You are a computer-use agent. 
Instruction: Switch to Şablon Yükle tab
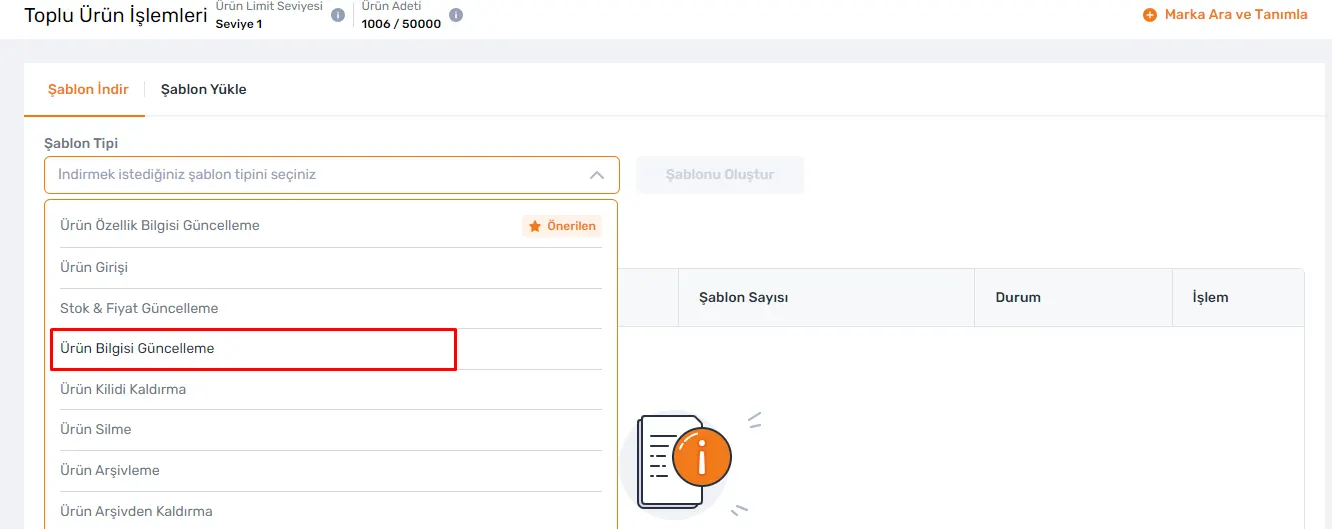[x=204, y=89]
